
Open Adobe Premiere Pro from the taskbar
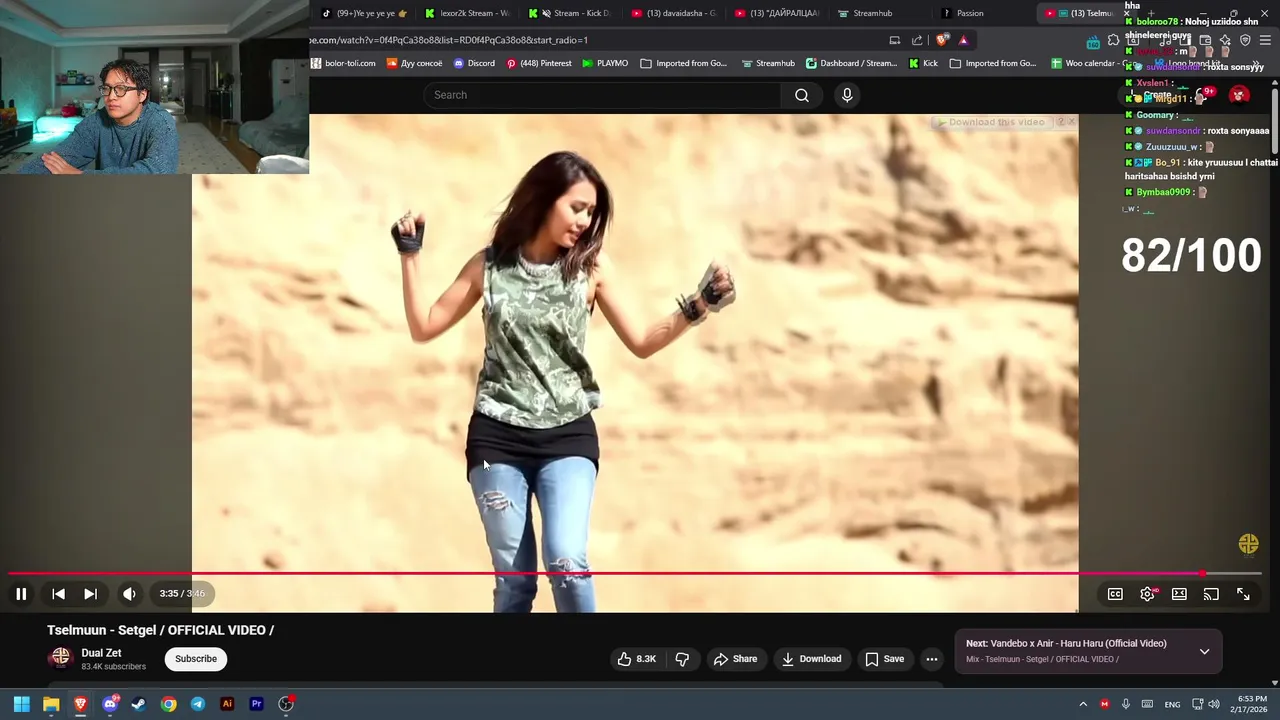(x=256, y=704)
